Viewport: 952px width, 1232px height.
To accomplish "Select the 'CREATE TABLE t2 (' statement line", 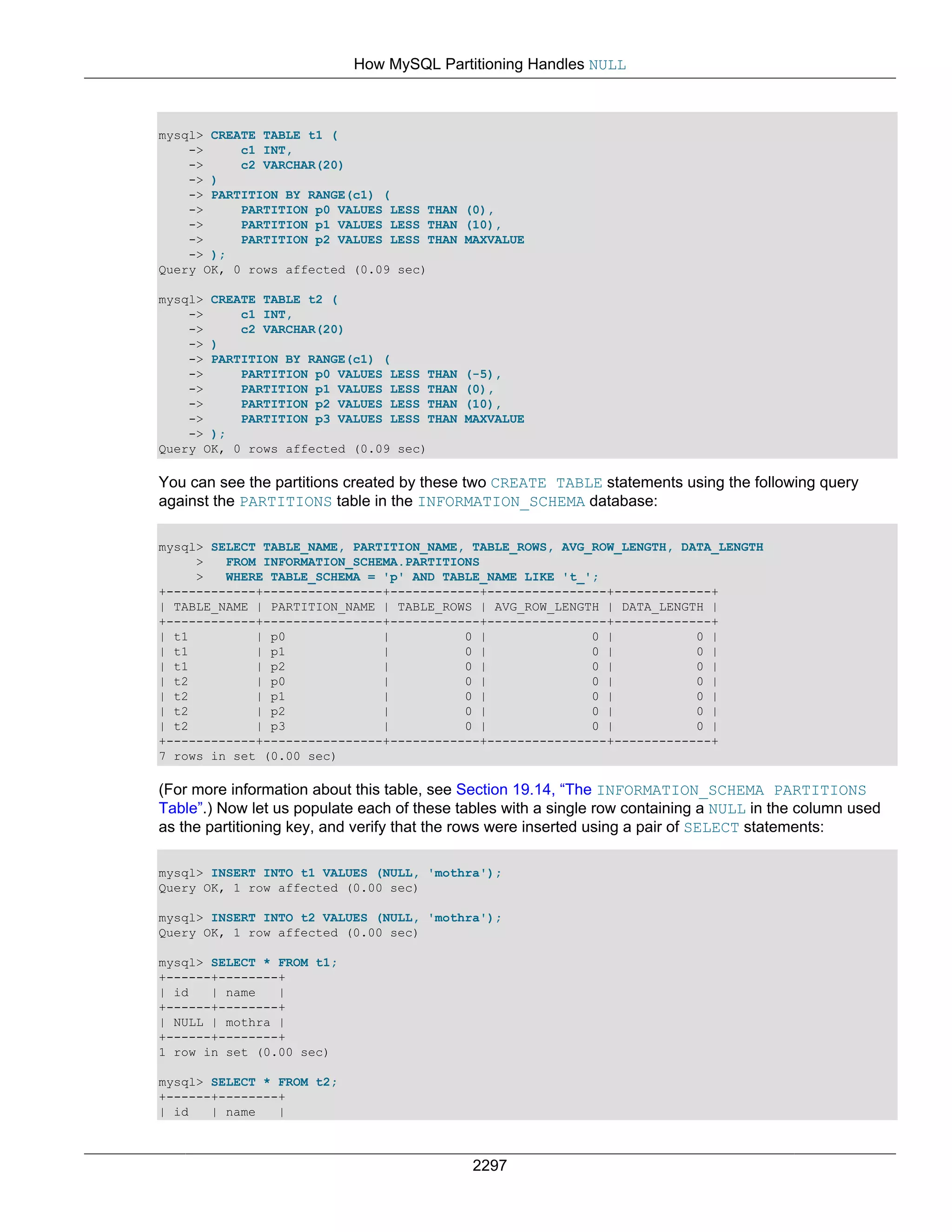I will coord(274,299).
